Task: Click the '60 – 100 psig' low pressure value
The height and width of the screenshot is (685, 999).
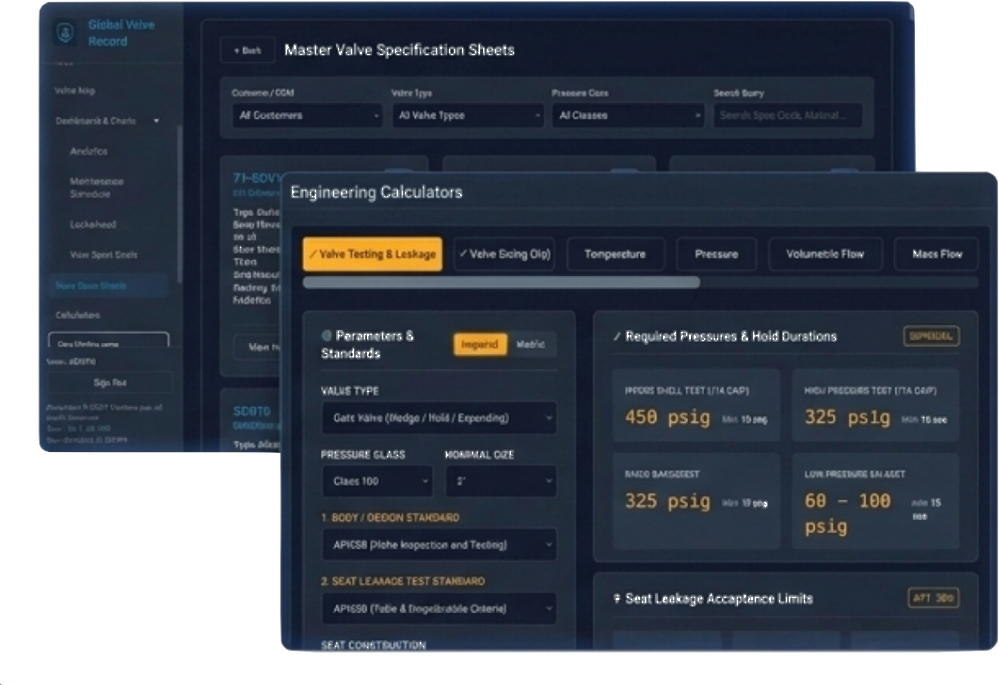Action: tap(847, 514)
